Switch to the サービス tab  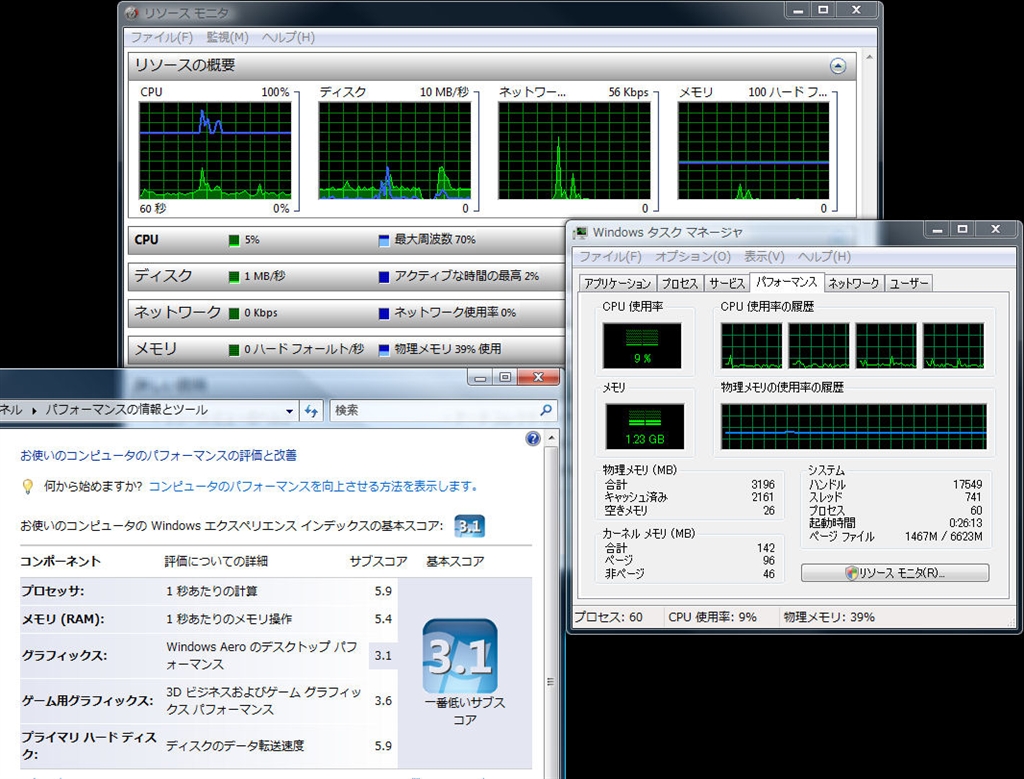[x=726, y=283]
